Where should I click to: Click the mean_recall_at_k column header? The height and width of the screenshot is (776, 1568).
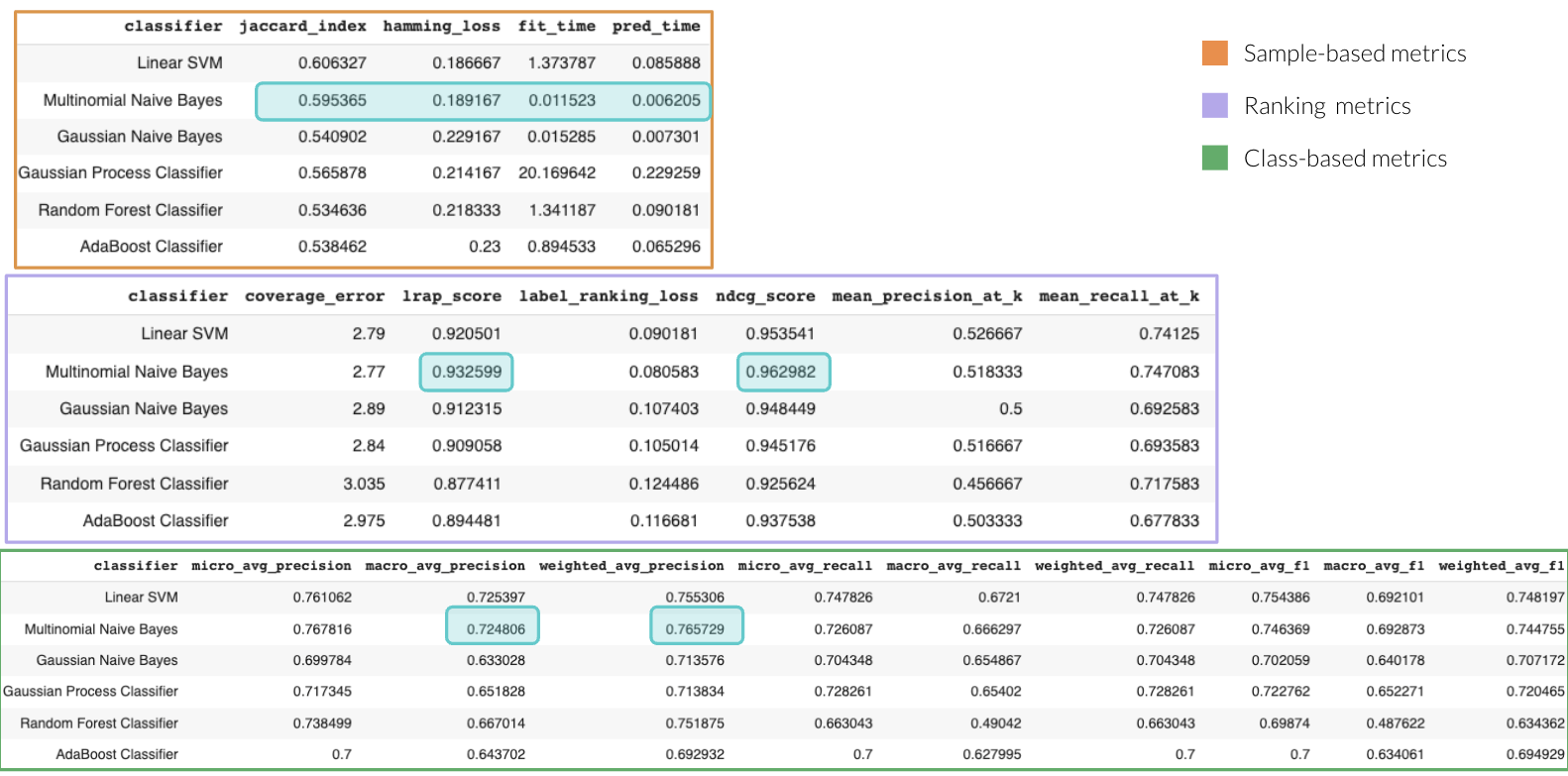tap(1118, 296)
